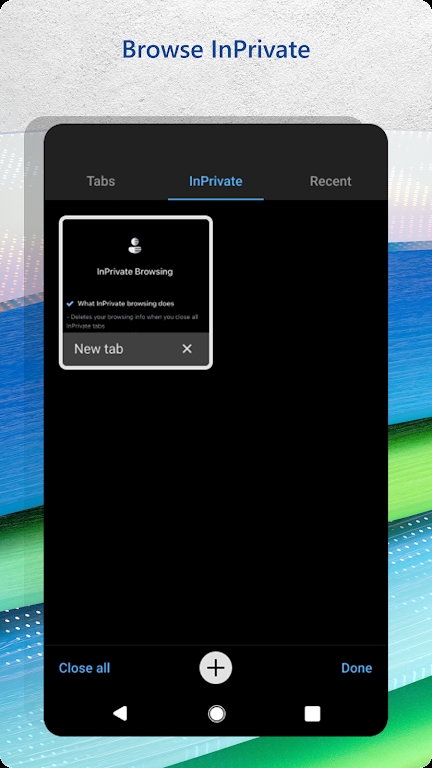Tap Done to exit tab switcher
The image size is (432, 768).
pyautogui.click(x=357, y=668)
